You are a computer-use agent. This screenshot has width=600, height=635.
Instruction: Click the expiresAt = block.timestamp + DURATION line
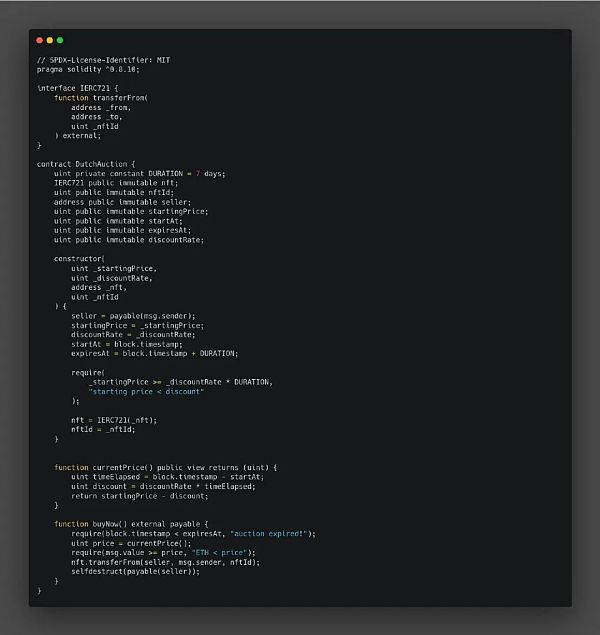click(155, 353)
